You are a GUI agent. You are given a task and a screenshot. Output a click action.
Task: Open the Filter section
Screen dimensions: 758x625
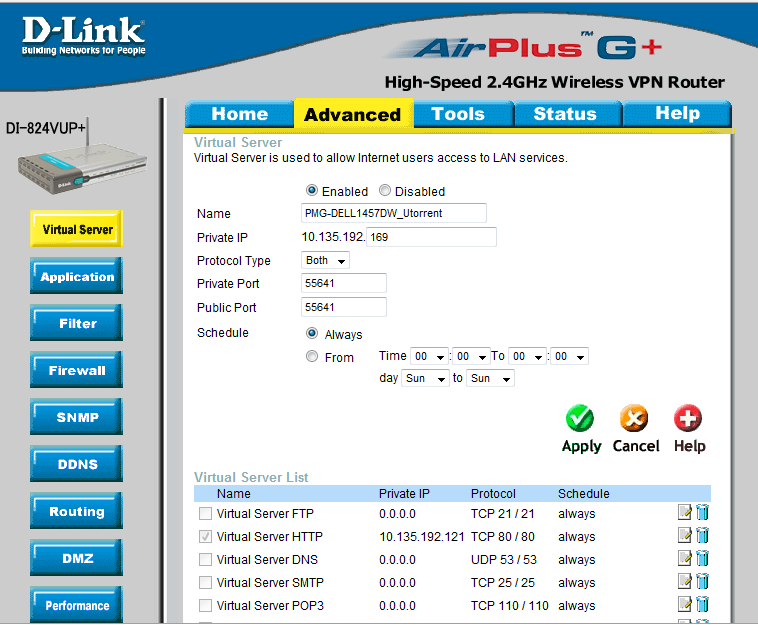(76, 323)
